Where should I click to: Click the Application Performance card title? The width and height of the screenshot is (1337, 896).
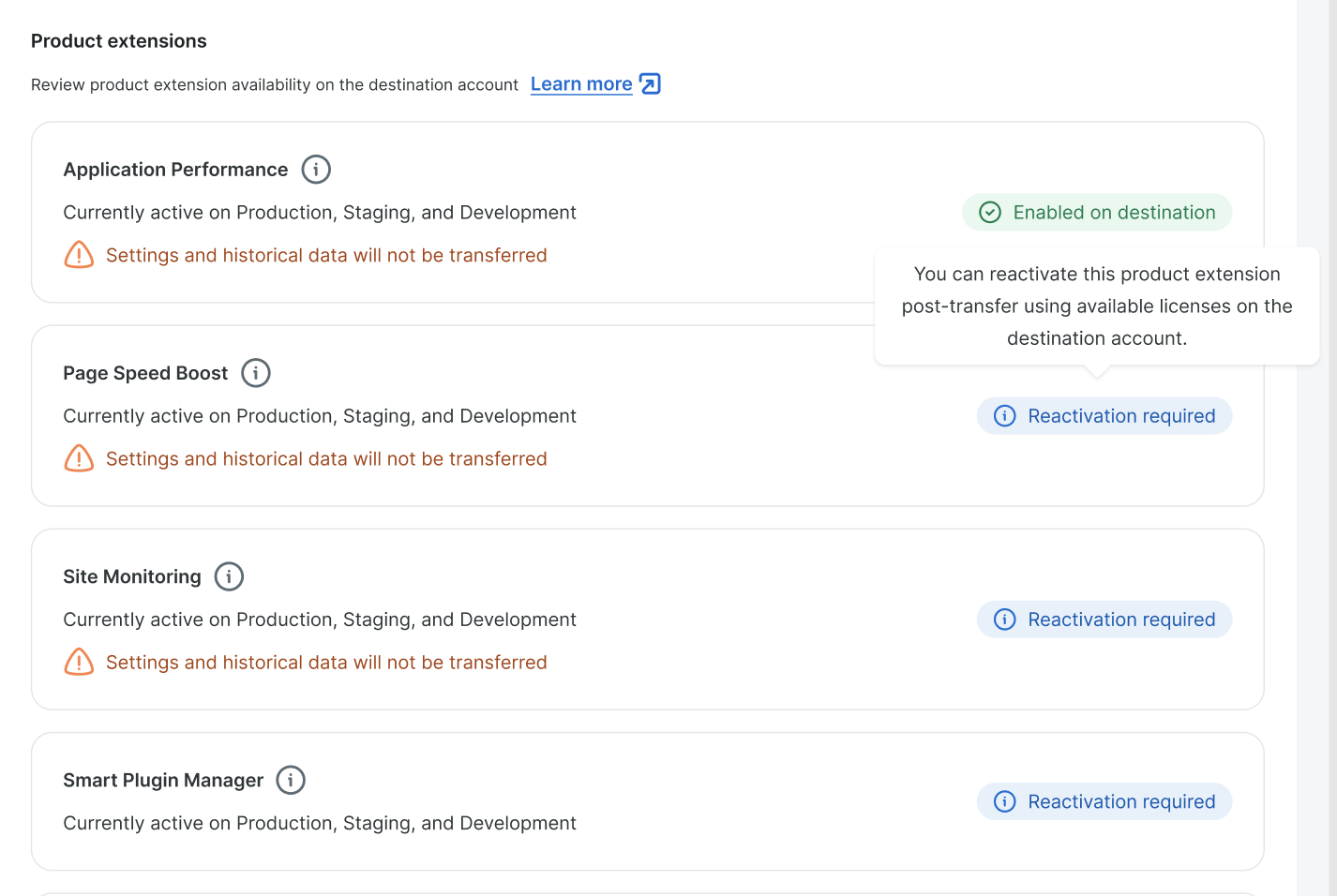click(x=175, y=170)
